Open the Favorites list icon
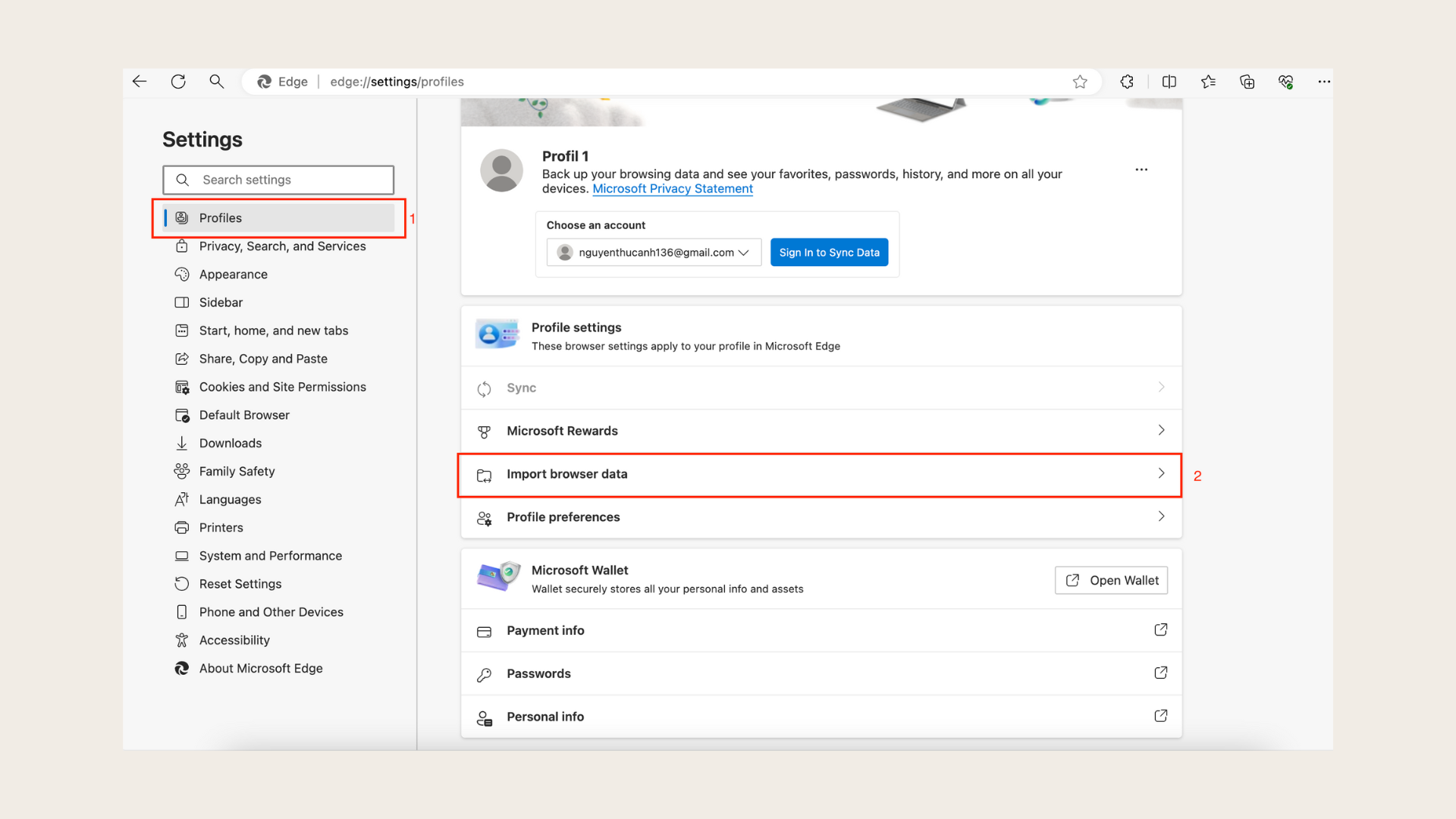This screenshot has height=819, width=1456. point(1208,82)
